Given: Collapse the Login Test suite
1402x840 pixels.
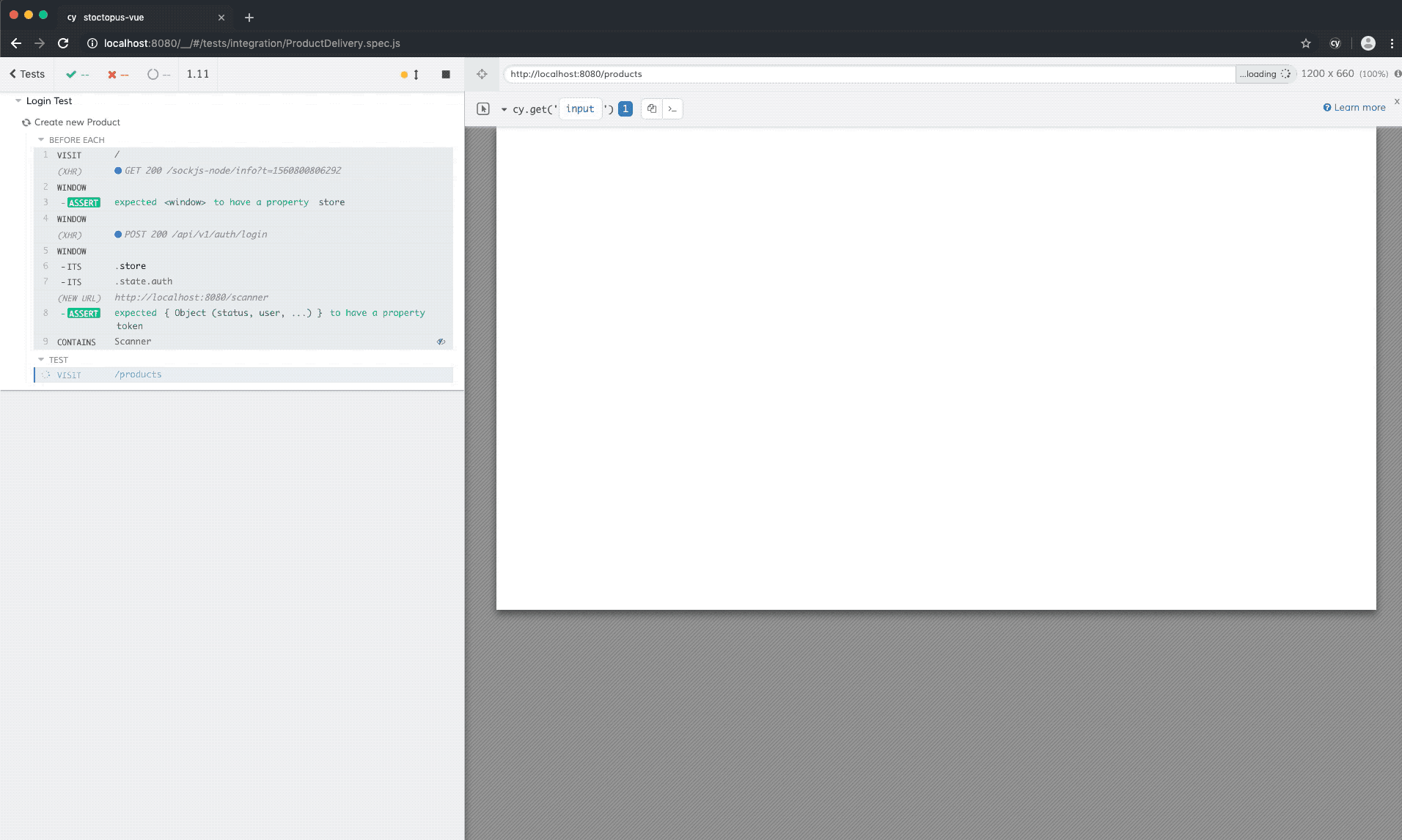Looking at the screenshot, I should pyautogui.click(x=18, y=101).
